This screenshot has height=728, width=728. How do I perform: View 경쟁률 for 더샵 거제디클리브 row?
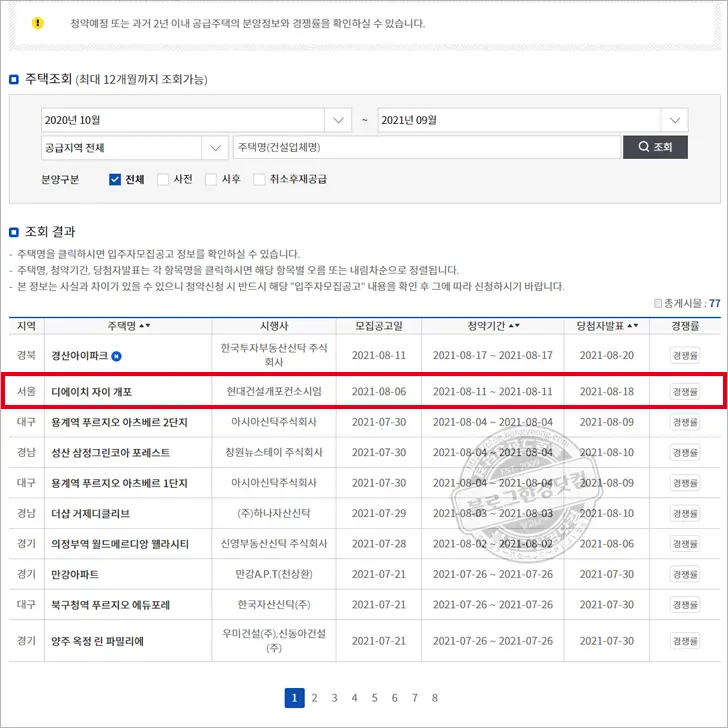click(x=685, y=514)
